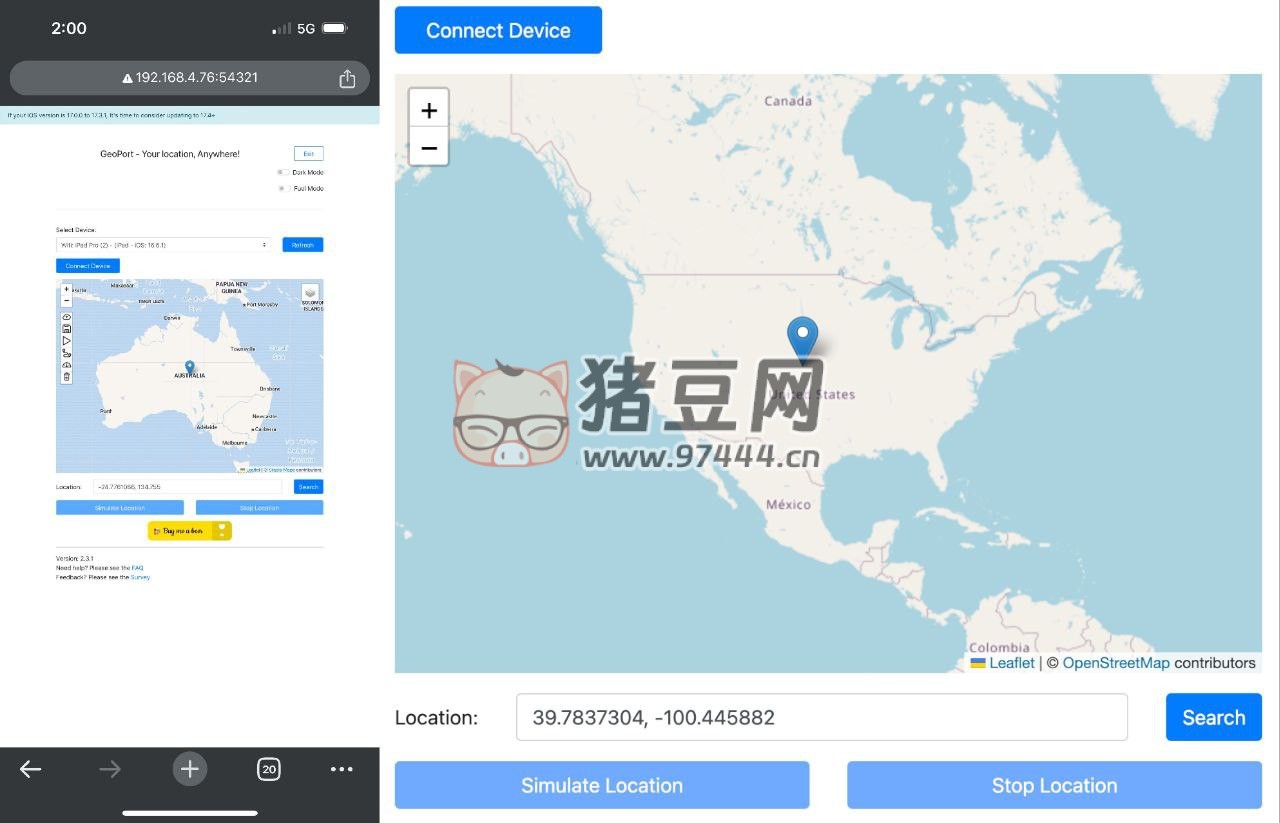Toggle the Fuel Mode switch
Screen dimensions: 1280x823
282,188
